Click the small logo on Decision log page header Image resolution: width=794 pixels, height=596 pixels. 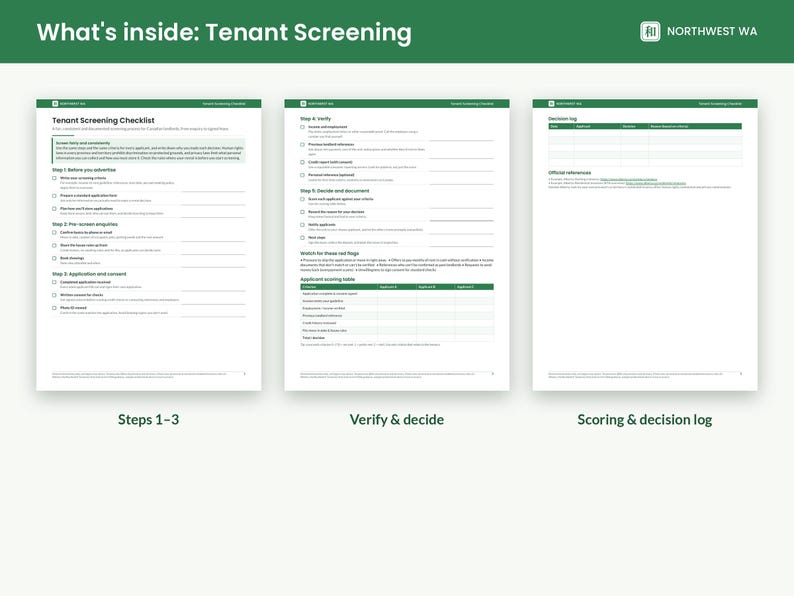pyautogui.click(x=551, y=104)
